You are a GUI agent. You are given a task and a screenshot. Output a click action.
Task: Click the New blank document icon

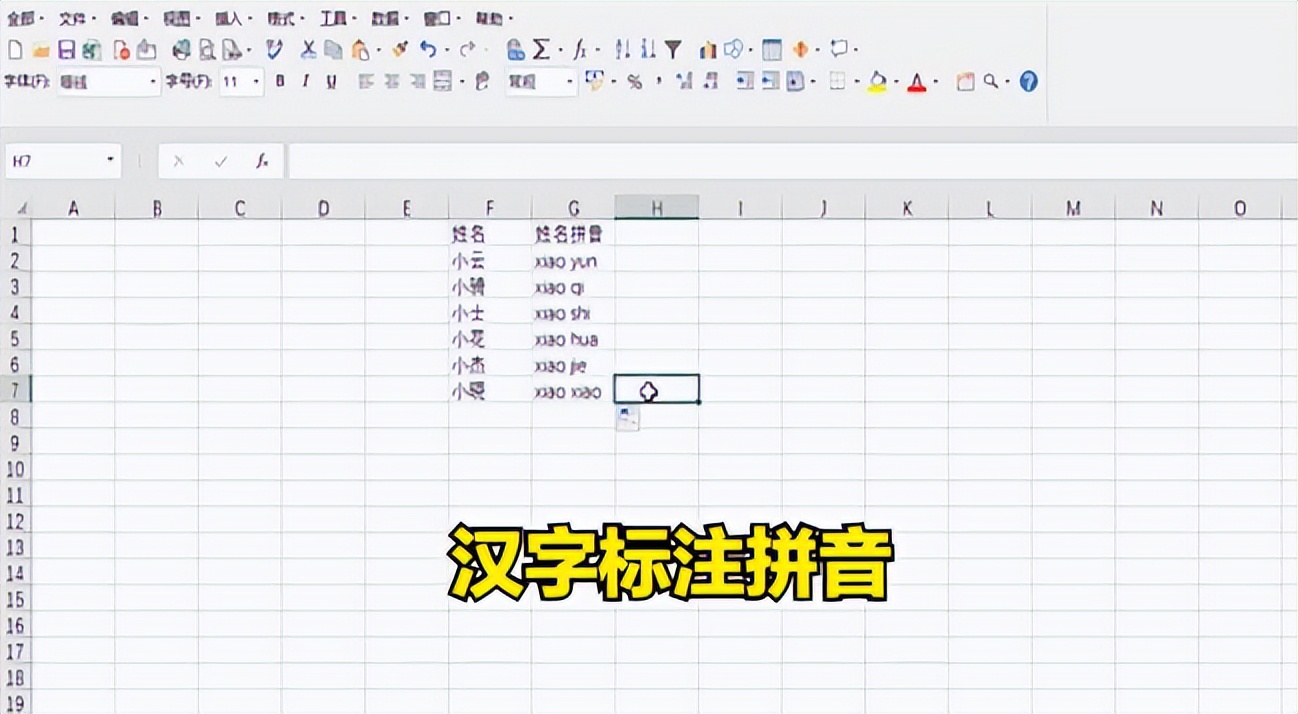16,50
